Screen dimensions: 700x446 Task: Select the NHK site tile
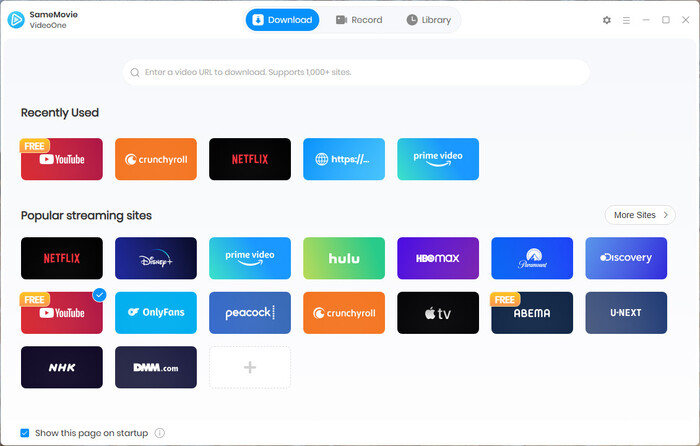(62, 367)
